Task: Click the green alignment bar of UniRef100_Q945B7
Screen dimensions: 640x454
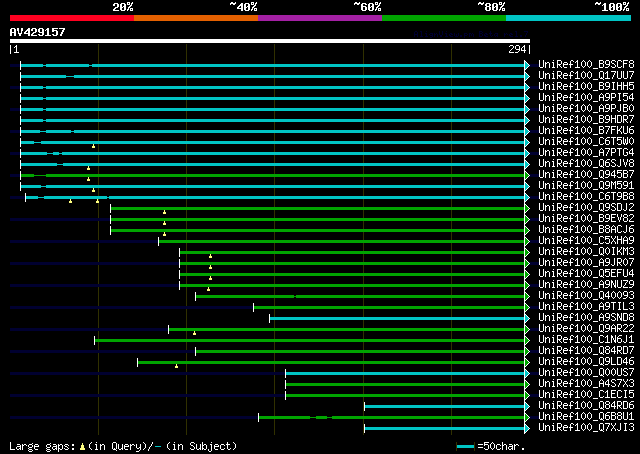Action: pyautogui.click(x=273, y=176)
